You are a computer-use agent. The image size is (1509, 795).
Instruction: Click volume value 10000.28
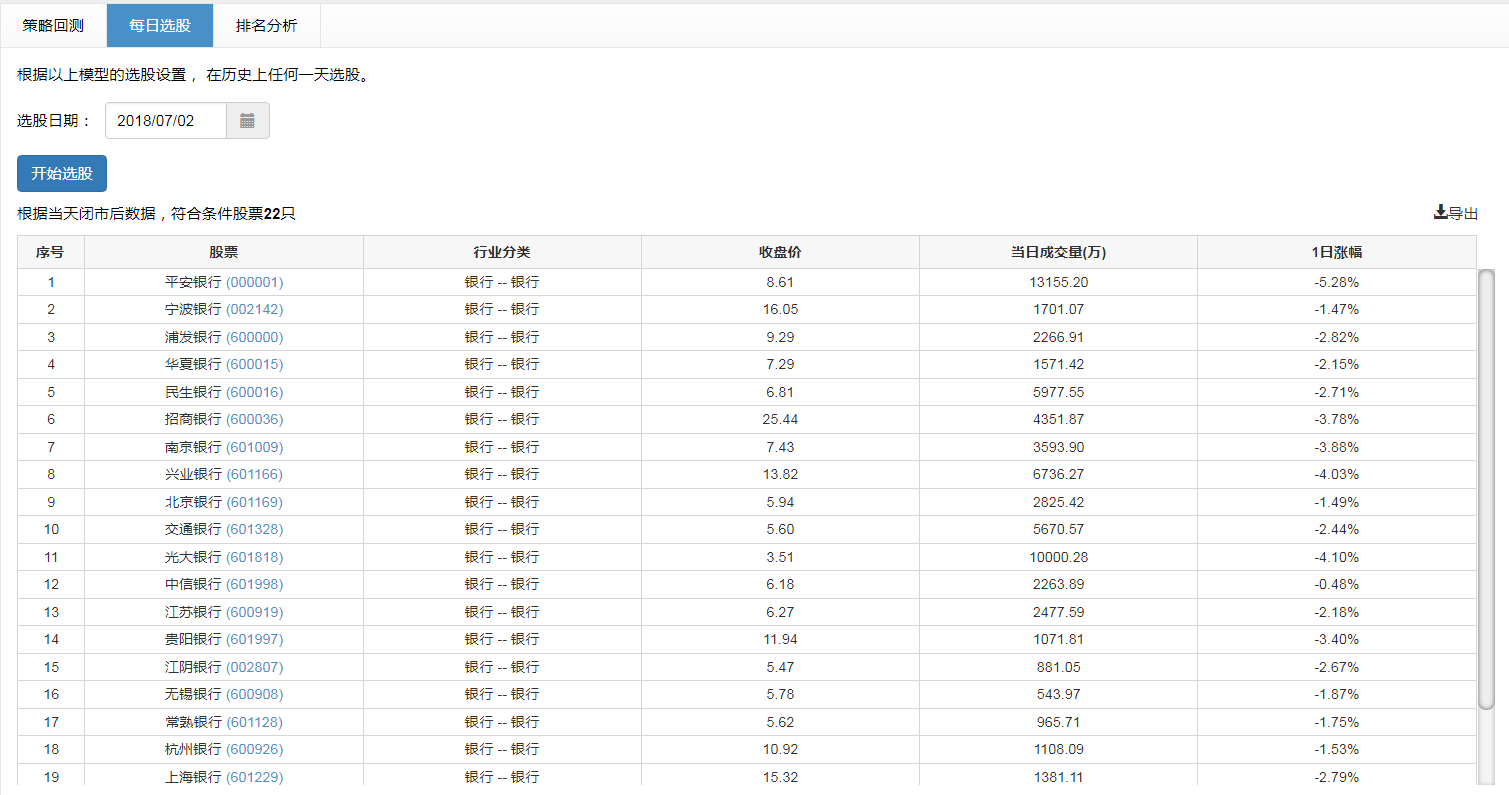tap(1058, 557)
